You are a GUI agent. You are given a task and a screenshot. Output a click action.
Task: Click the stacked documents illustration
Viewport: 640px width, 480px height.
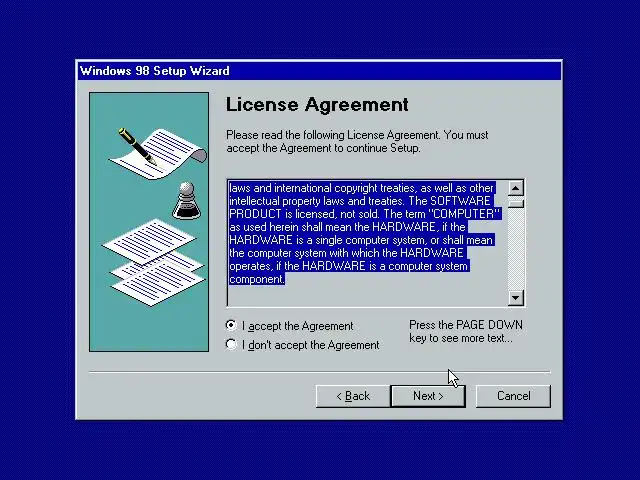point(153,262)
